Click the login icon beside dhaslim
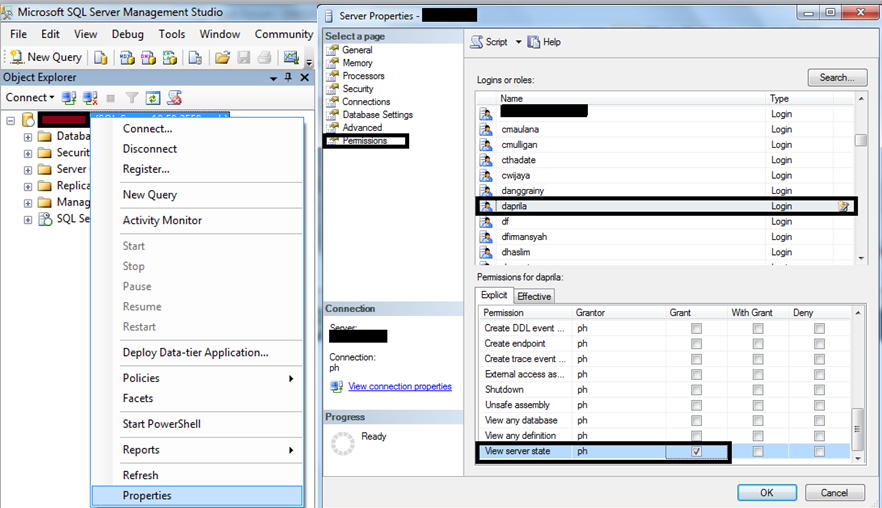The width and height of the screenshot is (882, 508). click(486, 252)
